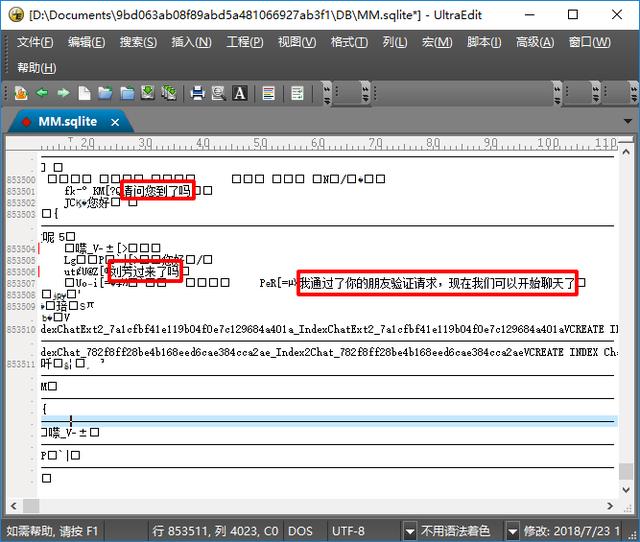Click the open file folder icon
The width and height of the screenshot is (640, 542).
[x=105, y=93]
